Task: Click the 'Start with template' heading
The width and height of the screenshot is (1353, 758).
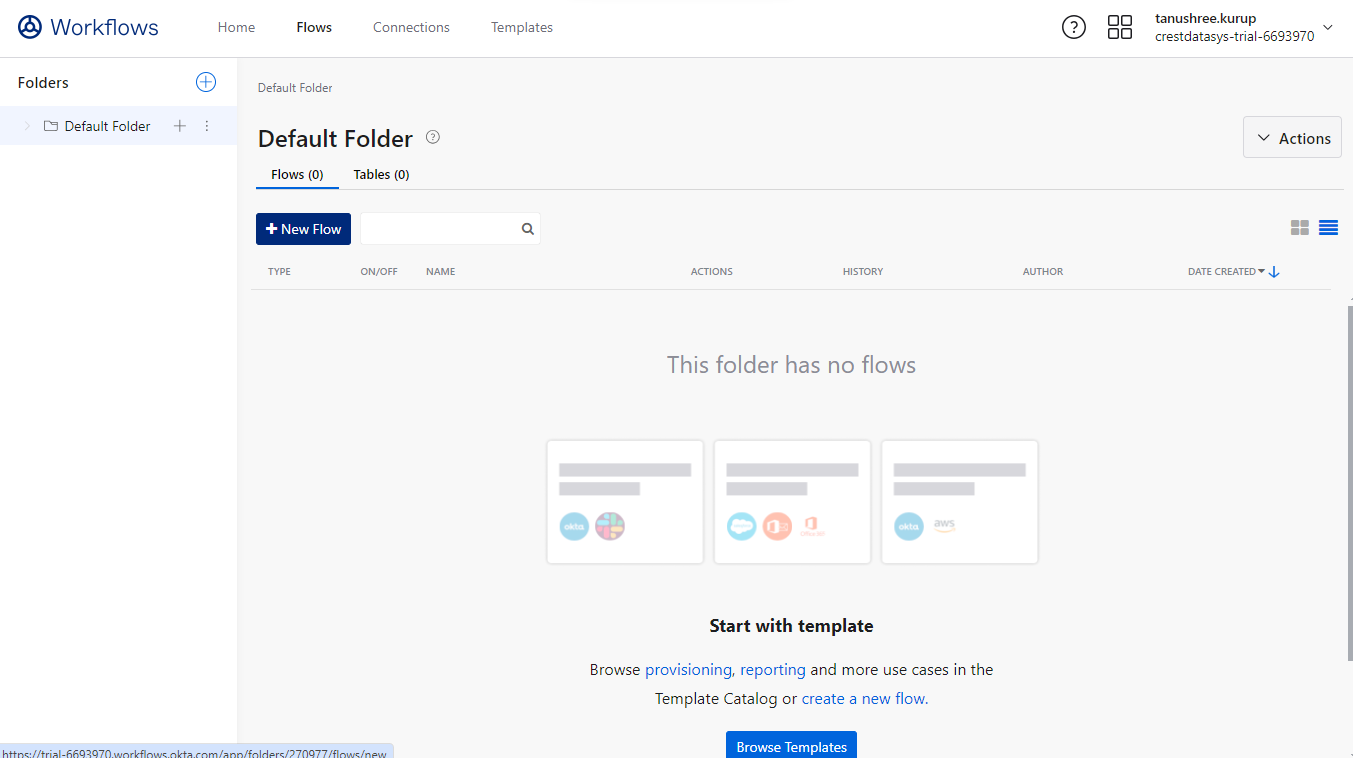Action: tap(791, 626)
